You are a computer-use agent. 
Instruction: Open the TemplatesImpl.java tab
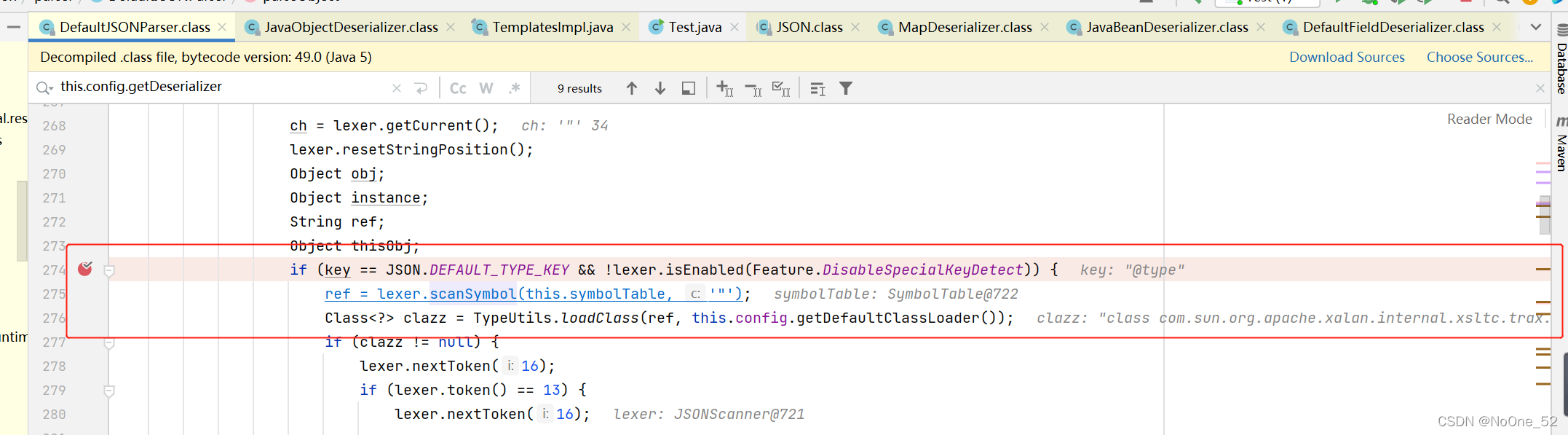pos(553,27)
